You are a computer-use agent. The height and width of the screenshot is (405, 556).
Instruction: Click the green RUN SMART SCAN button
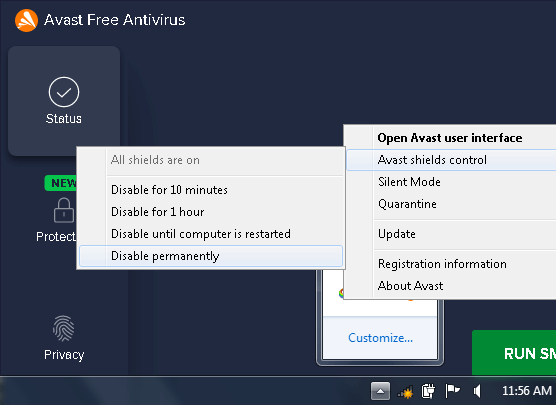point(514,353)
